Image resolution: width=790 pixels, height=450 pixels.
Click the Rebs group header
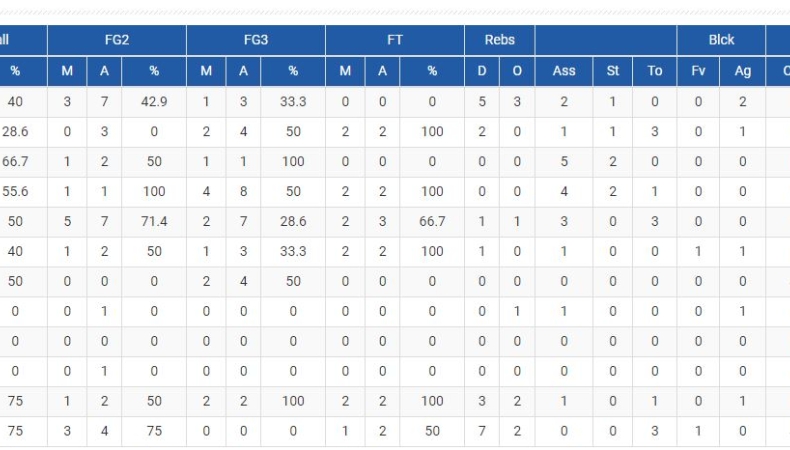tap(499, 40)
